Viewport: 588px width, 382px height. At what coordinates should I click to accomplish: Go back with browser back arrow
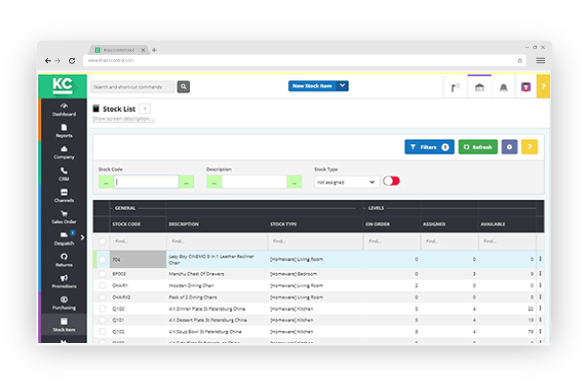coord(48,60)
